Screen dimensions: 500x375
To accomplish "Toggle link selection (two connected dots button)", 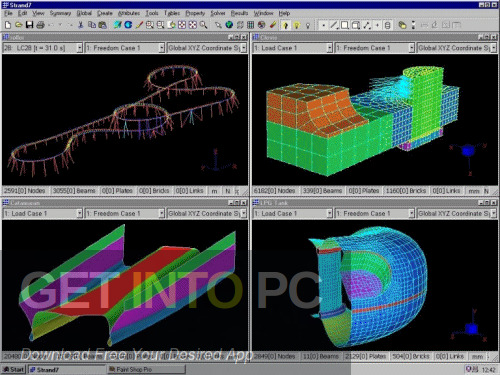I will (367, 25).
